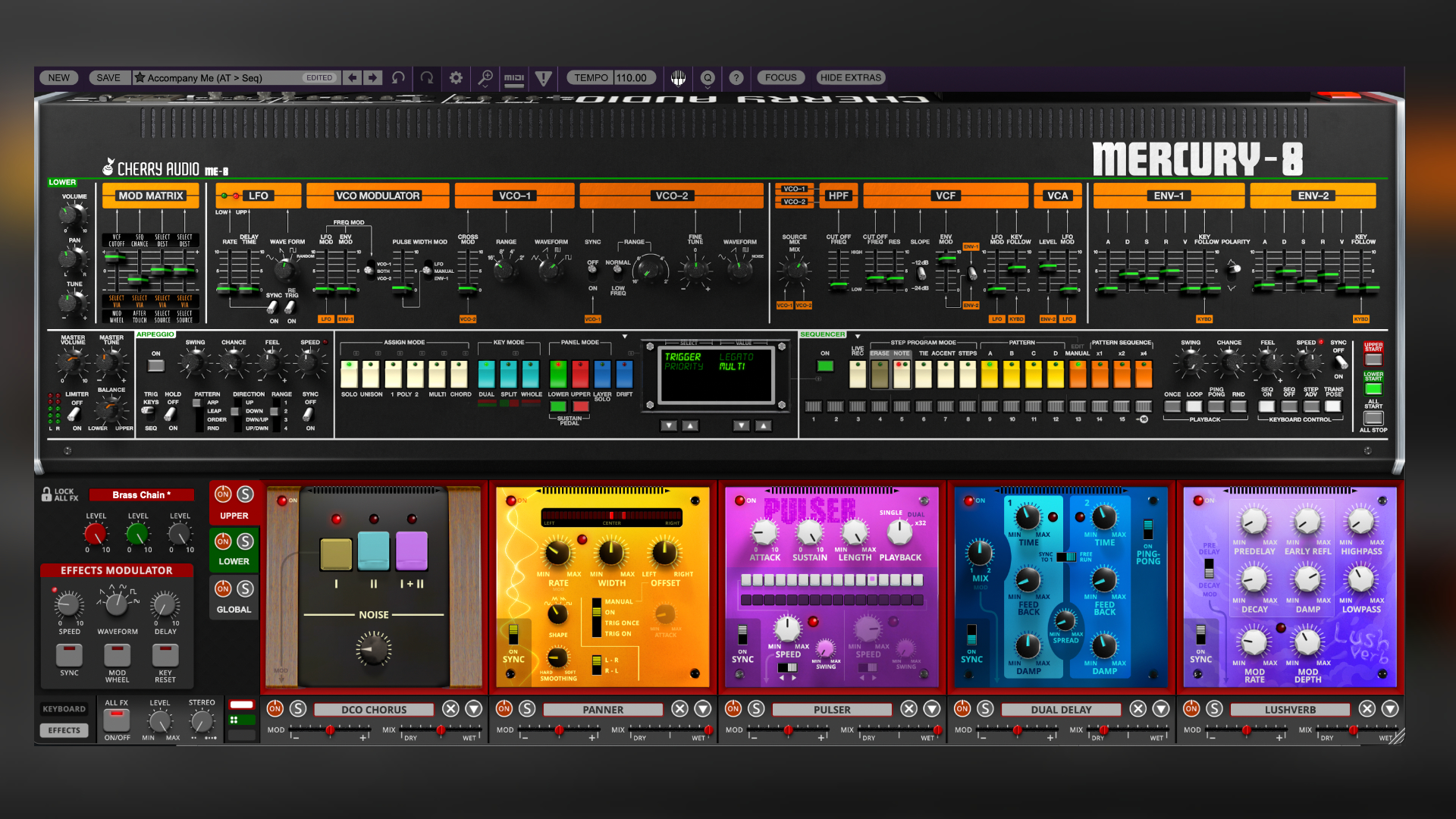Image resolution: width=1456 pixels, height=819 pixels.
Task: Click the virtual keyboard icon
Action: click(677, 78)
